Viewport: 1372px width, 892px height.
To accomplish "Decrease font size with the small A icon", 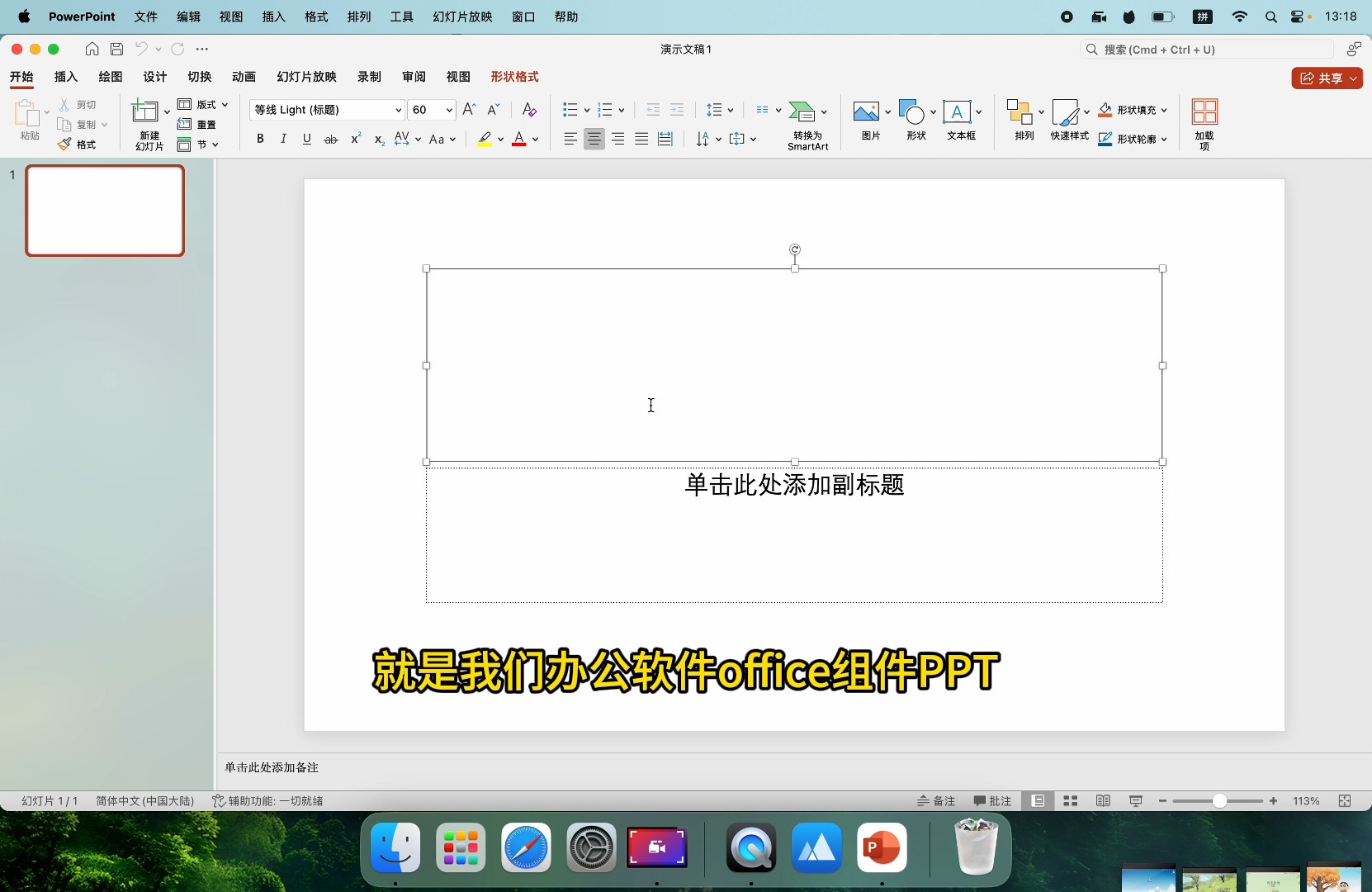I will click(494, 109).
